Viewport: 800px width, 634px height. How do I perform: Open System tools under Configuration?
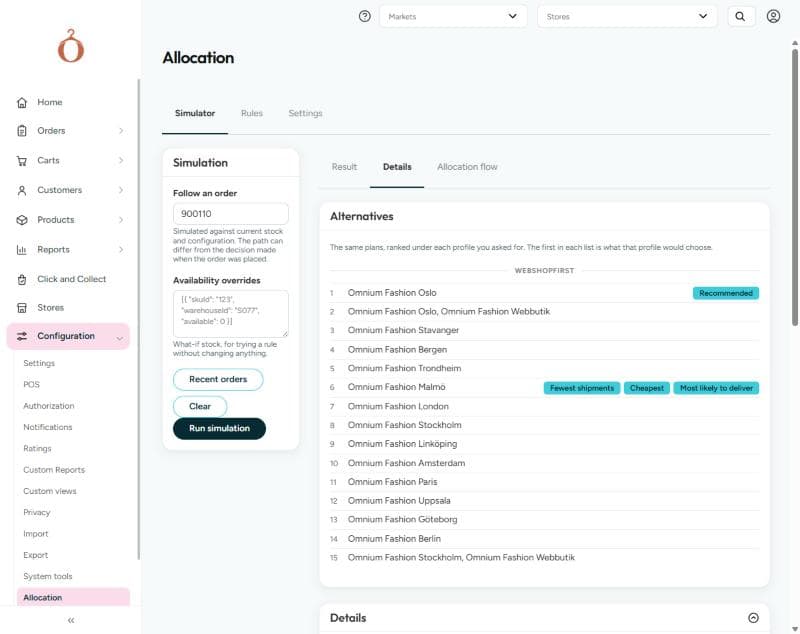[x=47, y=576]
